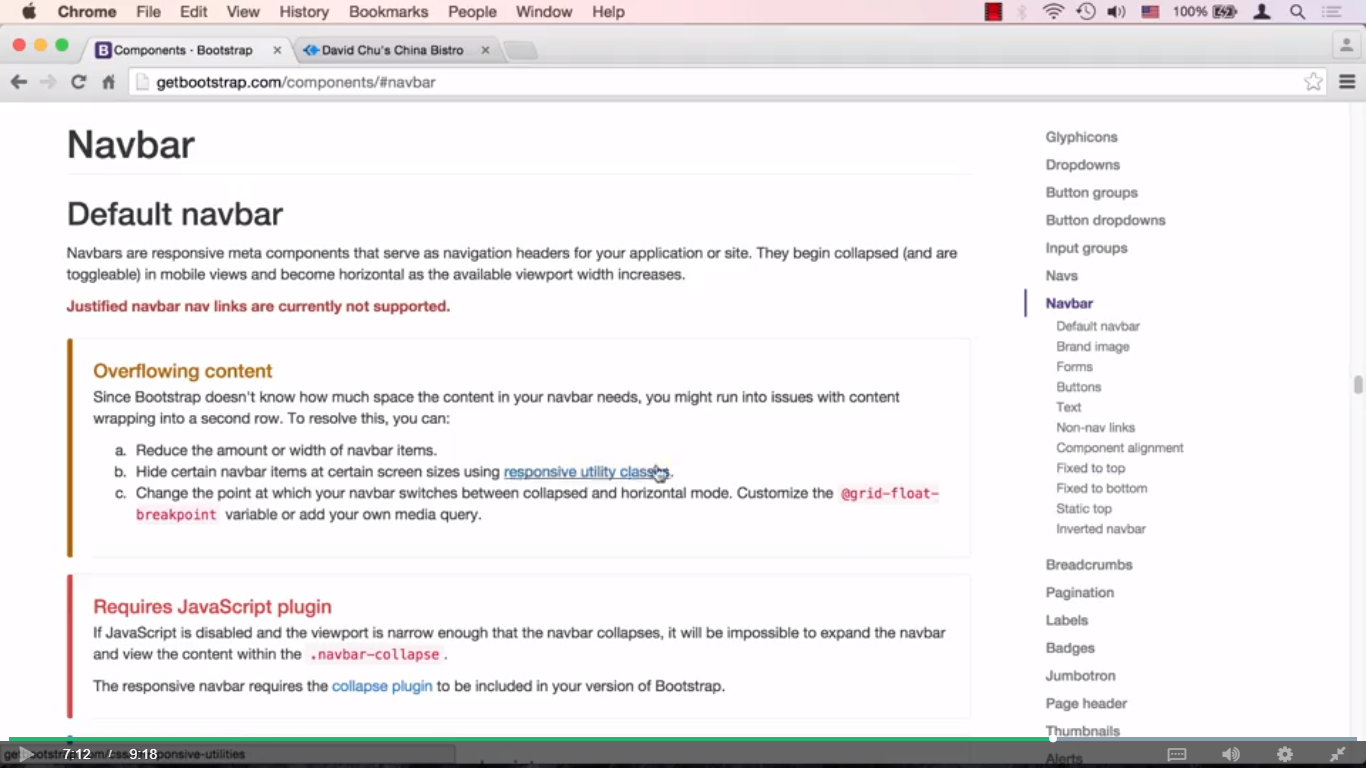
Task: Reload the page with the refresh icon
Action: tap(78, 82)
